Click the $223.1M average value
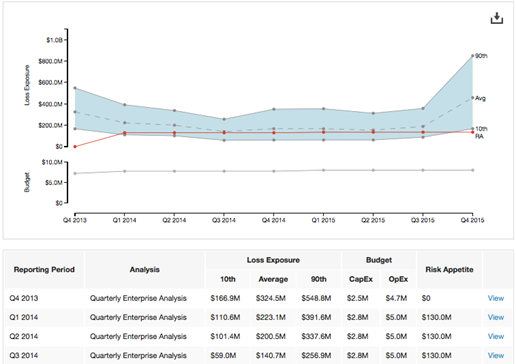The width and height of the screenshot is (516, 364). pos(271,317)
